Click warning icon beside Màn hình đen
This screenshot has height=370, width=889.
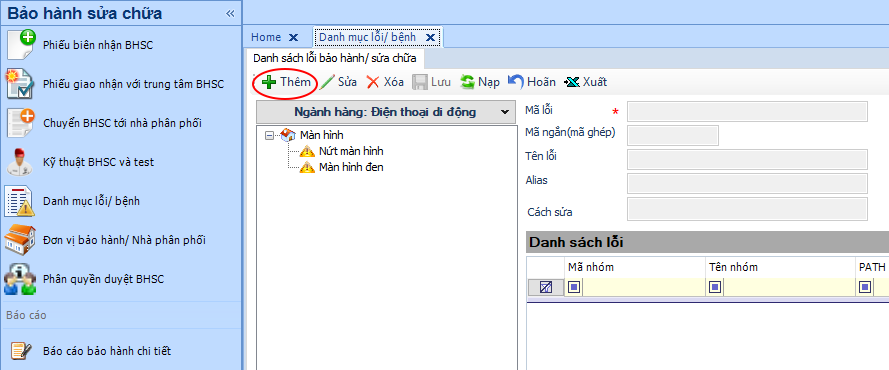pos(307,167)
